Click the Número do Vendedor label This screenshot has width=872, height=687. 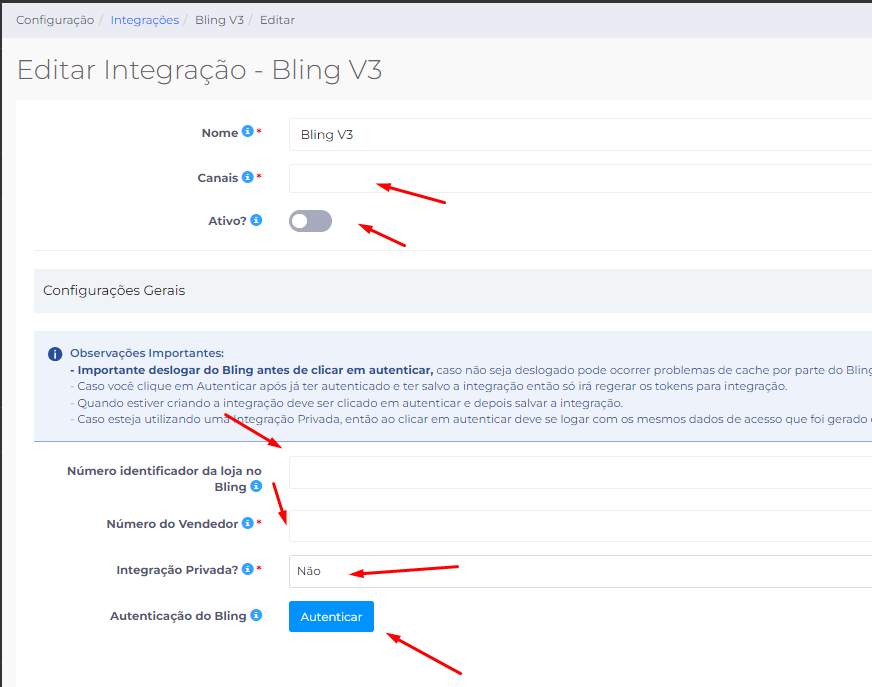coord(172,523)
